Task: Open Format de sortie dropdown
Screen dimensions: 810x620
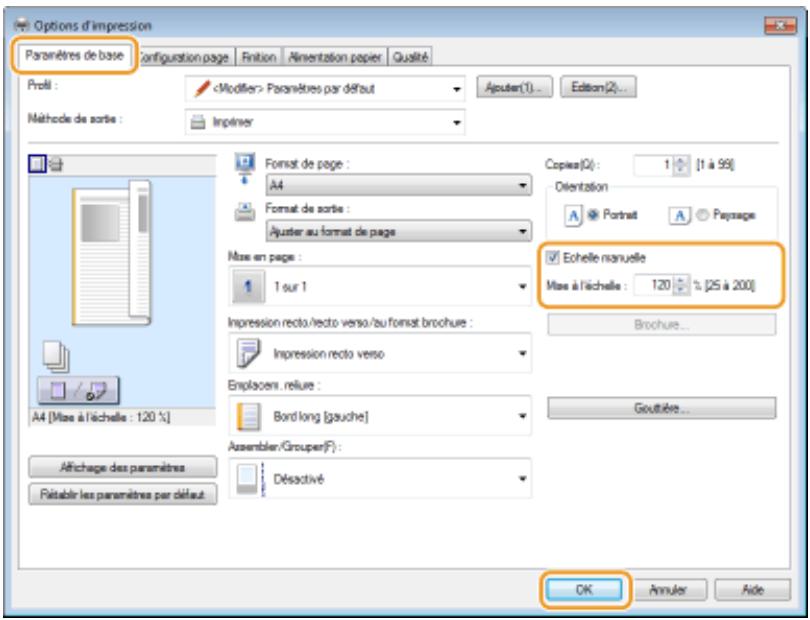Action: (398, 231)
